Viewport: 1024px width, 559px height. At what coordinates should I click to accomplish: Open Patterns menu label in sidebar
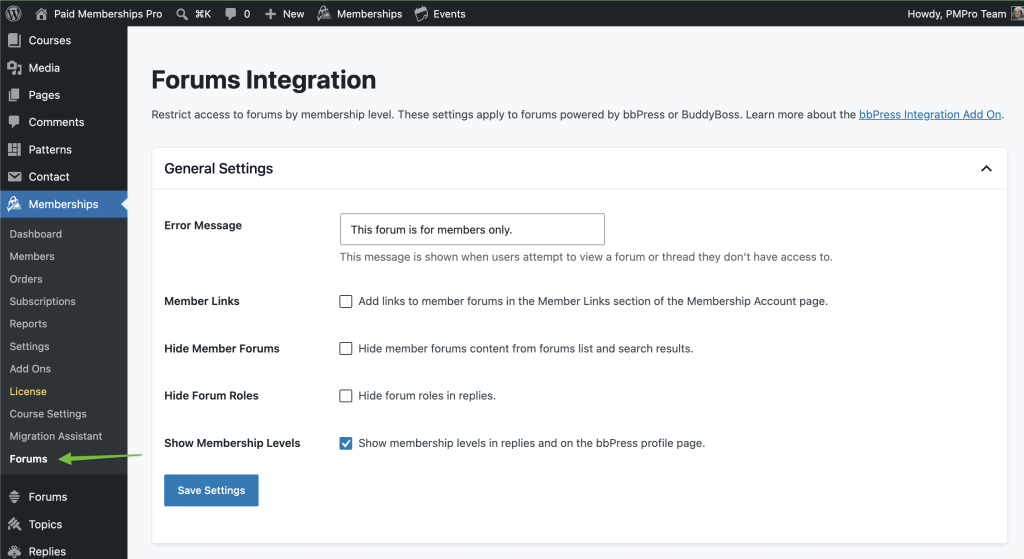point(50,150)
